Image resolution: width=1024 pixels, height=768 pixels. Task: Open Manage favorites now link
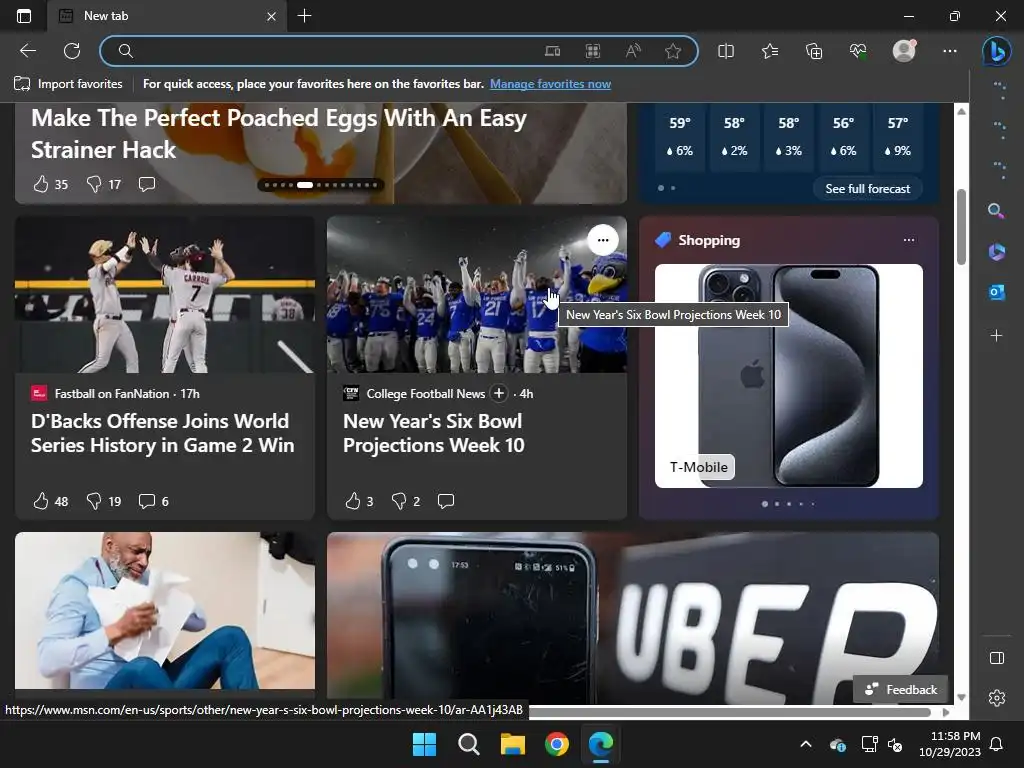click(x=551, y=84)
